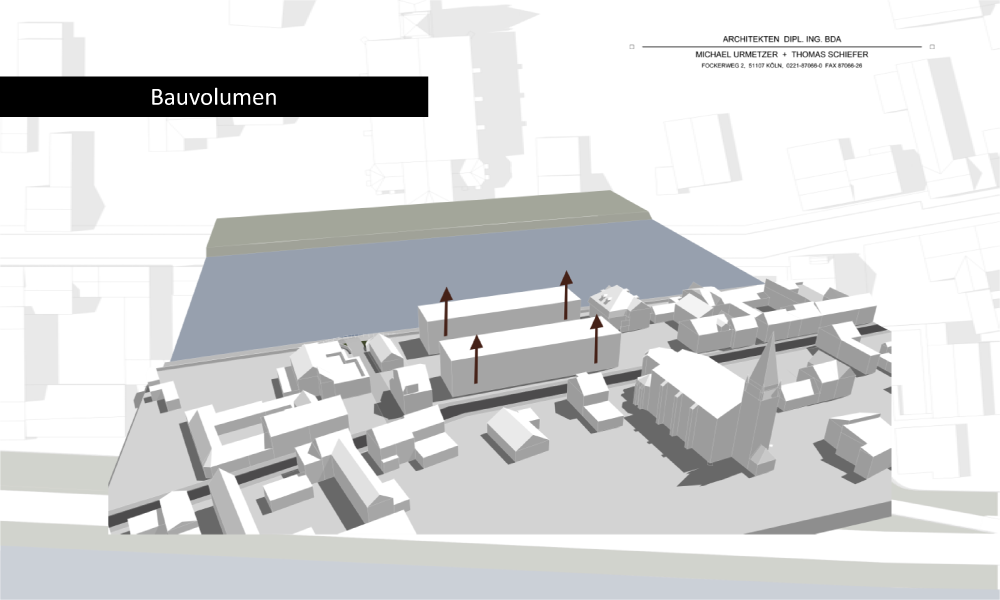Viewport: 1000px width, 600px height.
Task: Select the rear long building block's roof
Action: (500, 302)
